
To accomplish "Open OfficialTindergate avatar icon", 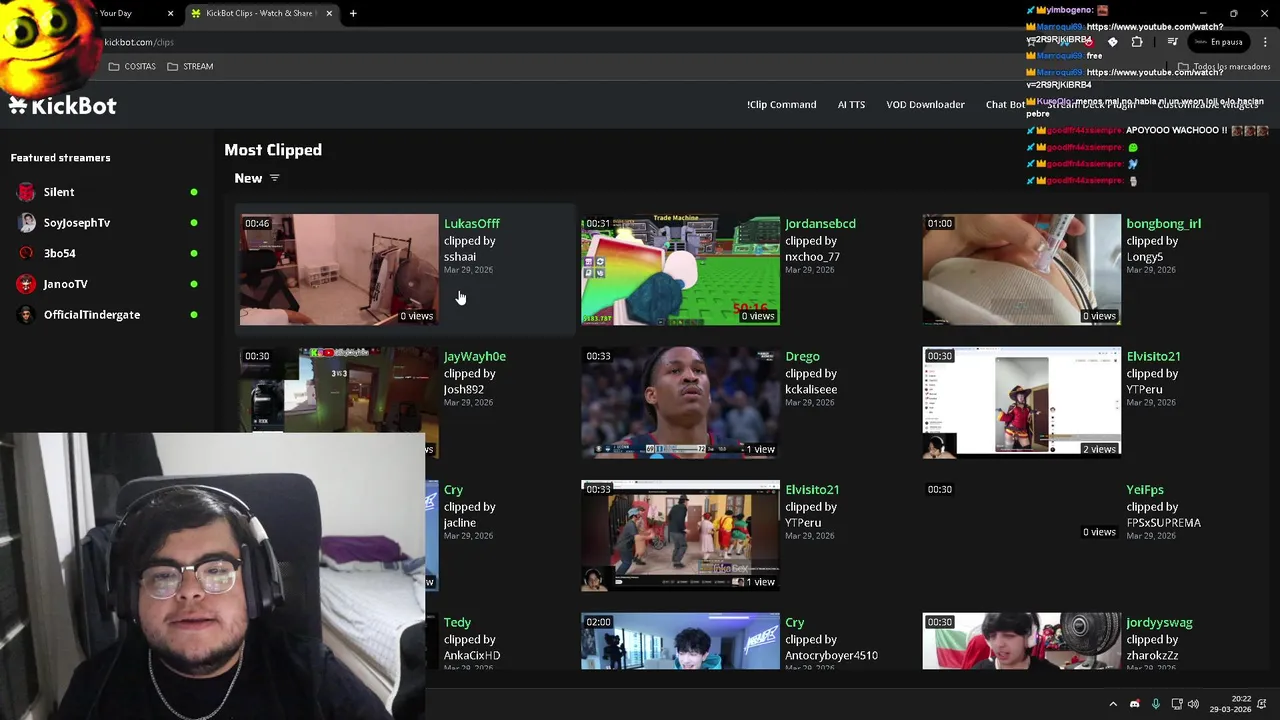I will (x=26, y=315).
